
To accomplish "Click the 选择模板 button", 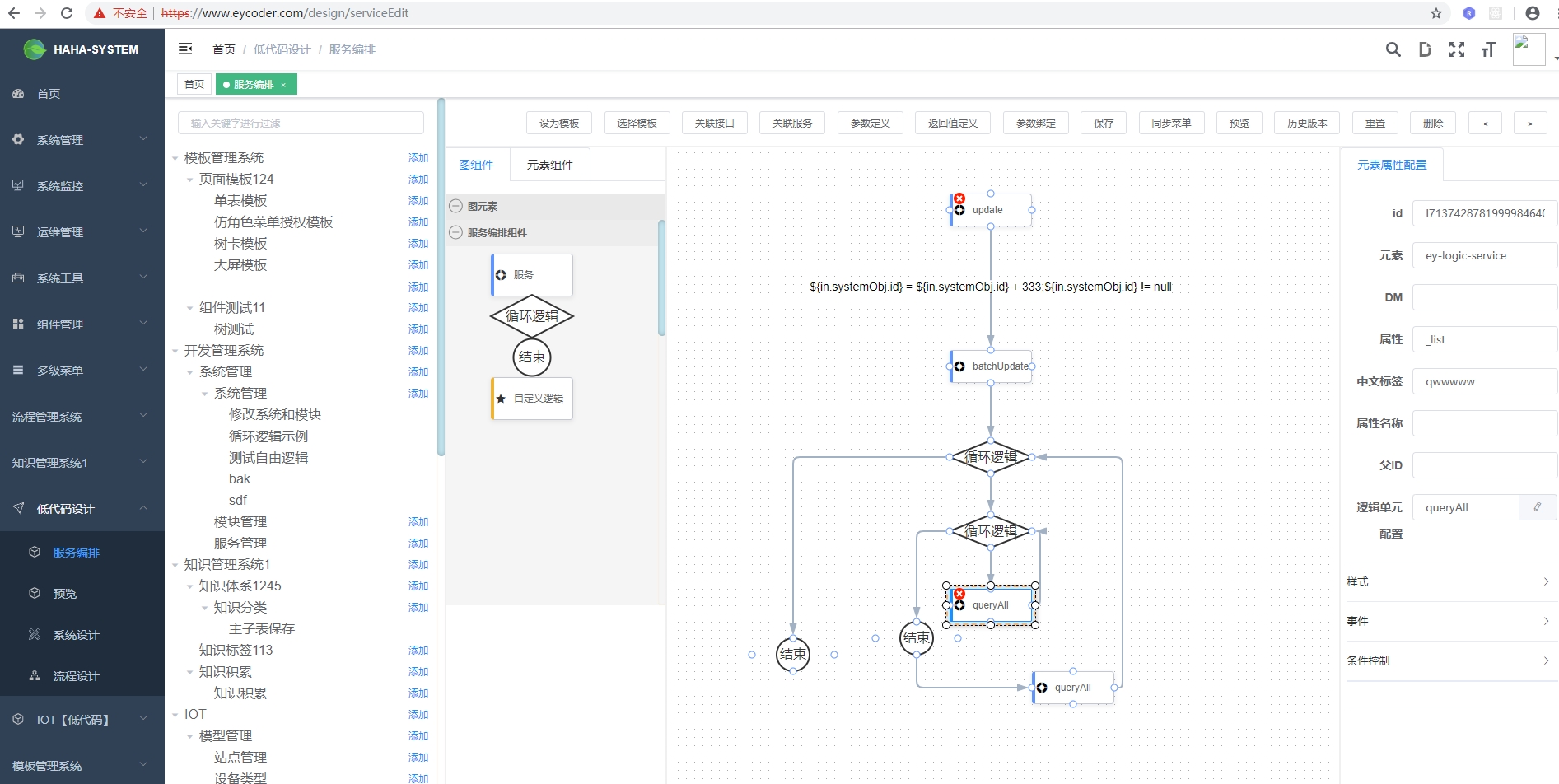I will click(637, 123).
